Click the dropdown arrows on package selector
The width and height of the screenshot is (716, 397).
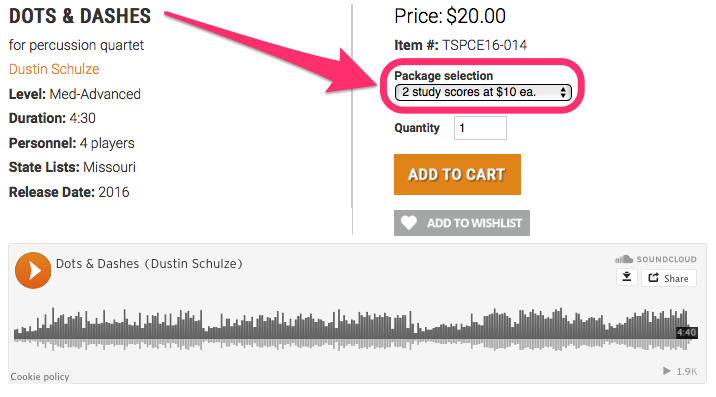(x=563, y=92)
